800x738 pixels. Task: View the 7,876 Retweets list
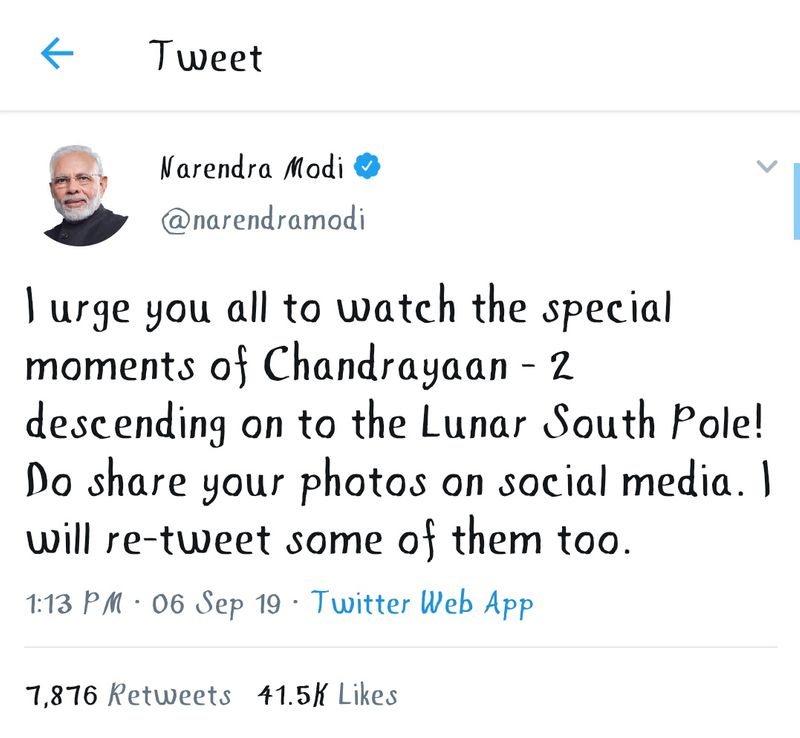pyautogui.click(x=129, y=695)
